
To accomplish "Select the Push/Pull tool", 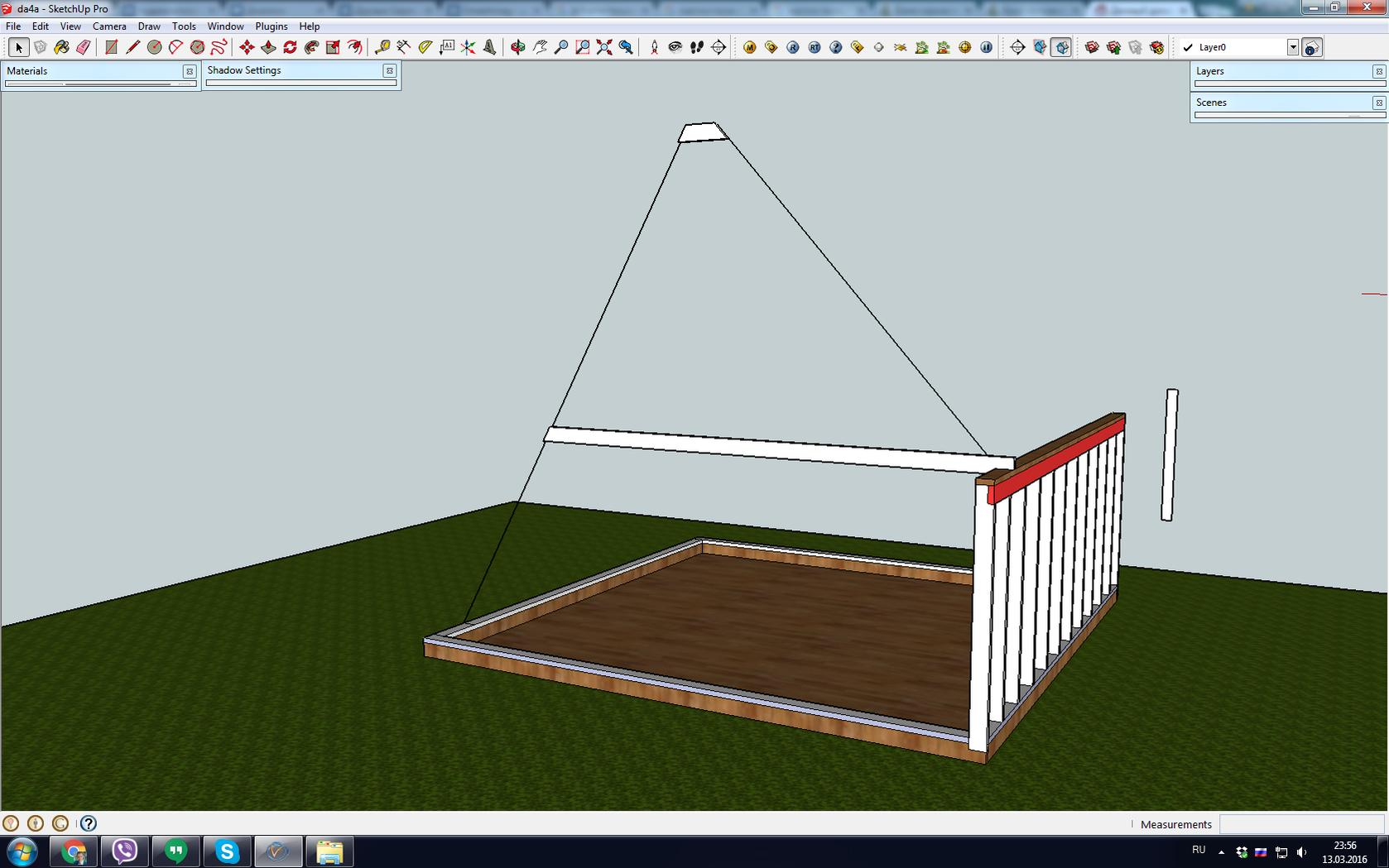I will pyautogui.click(x=268, y=47).
